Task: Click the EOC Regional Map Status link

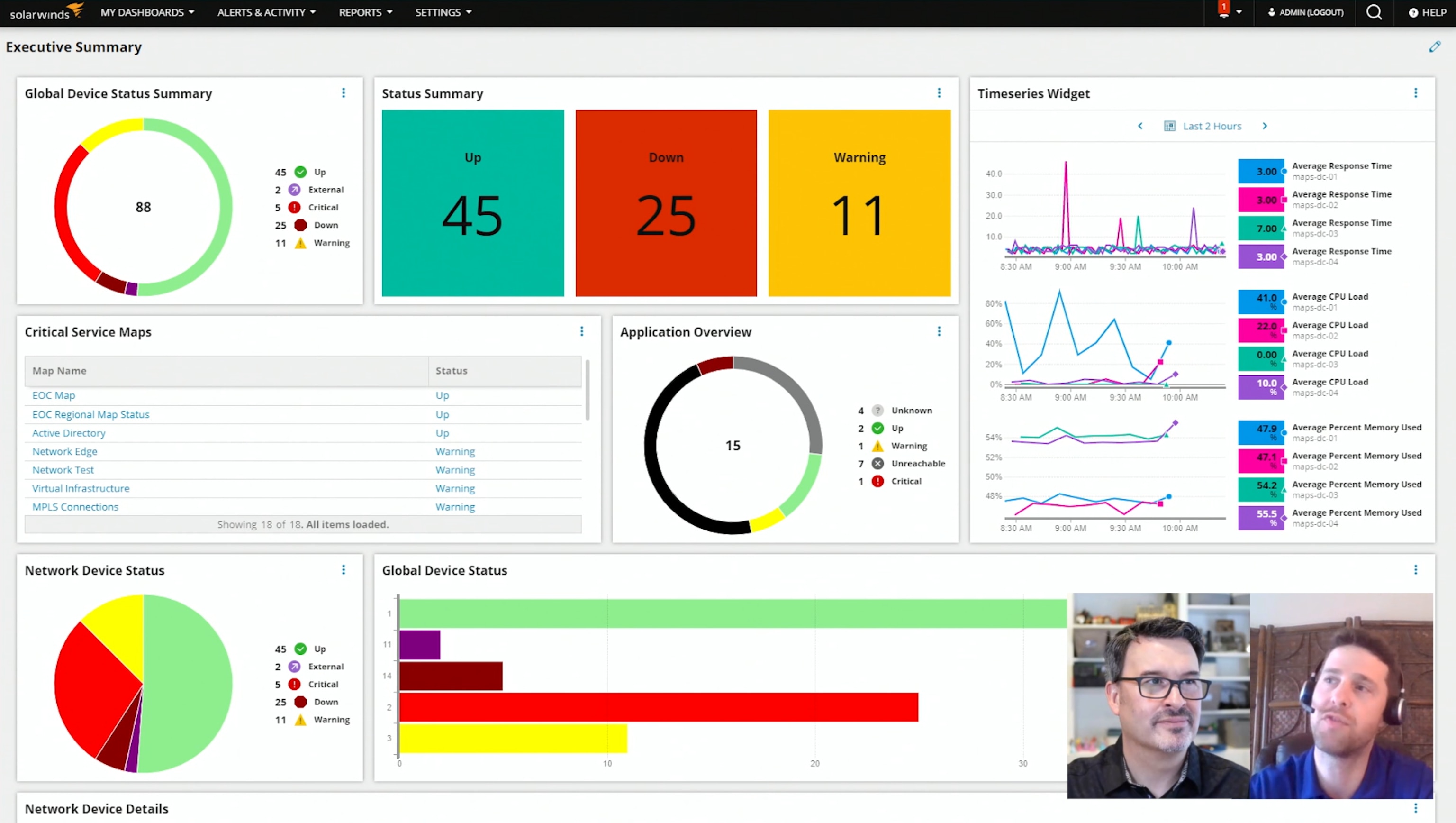Action: point(91,413)
